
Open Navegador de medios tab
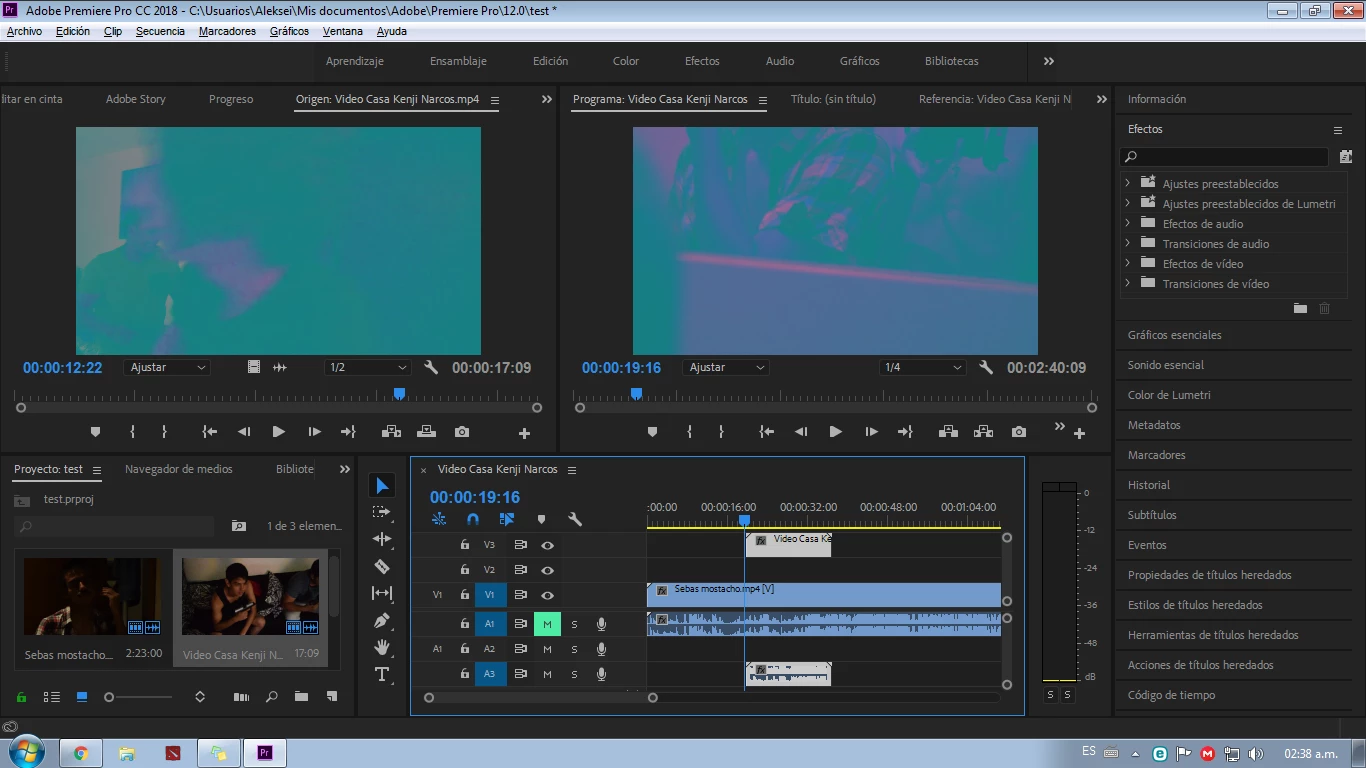pyautogui.click(x=178, y=469)
